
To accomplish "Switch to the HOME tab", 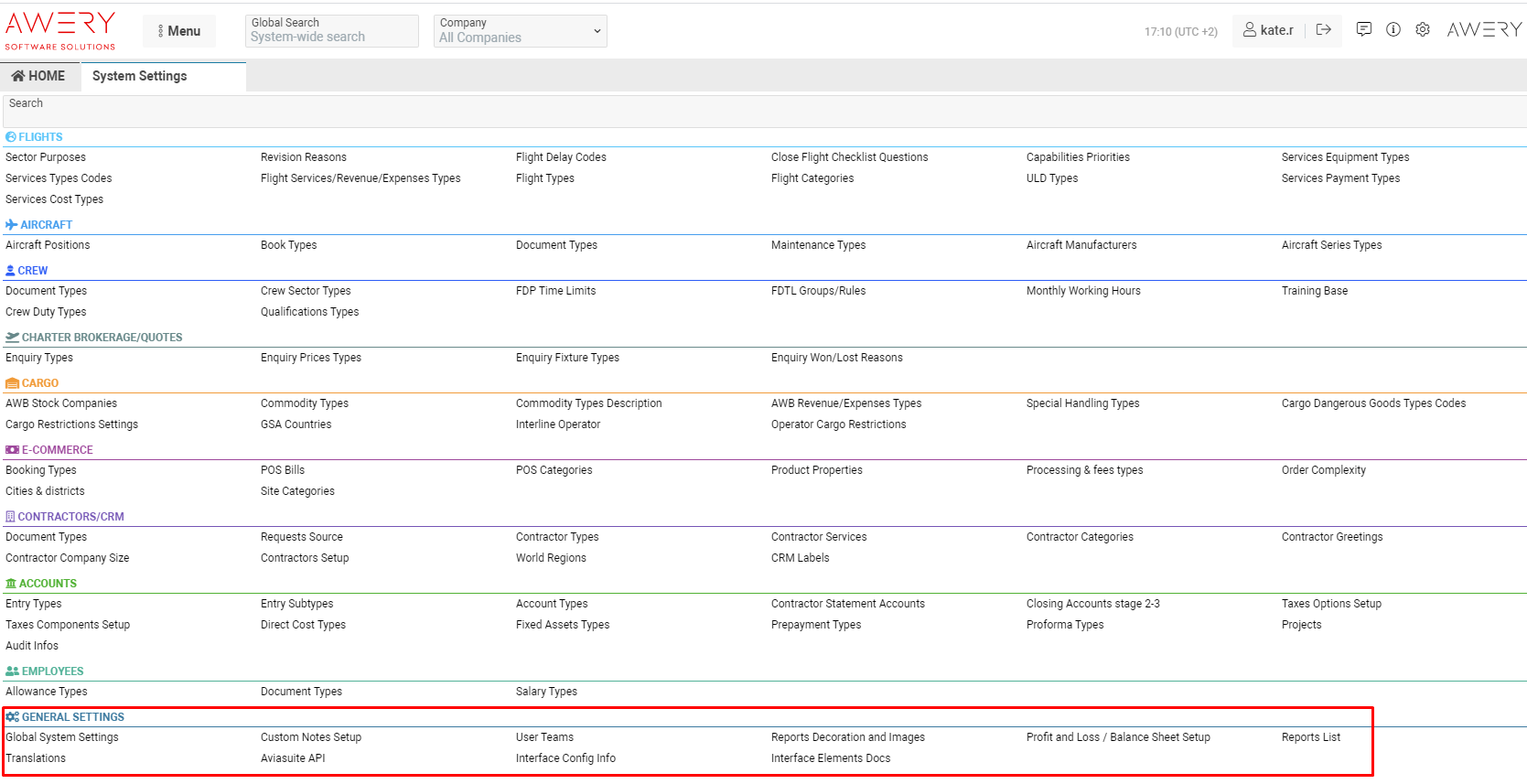I will (x=39, y=77).
